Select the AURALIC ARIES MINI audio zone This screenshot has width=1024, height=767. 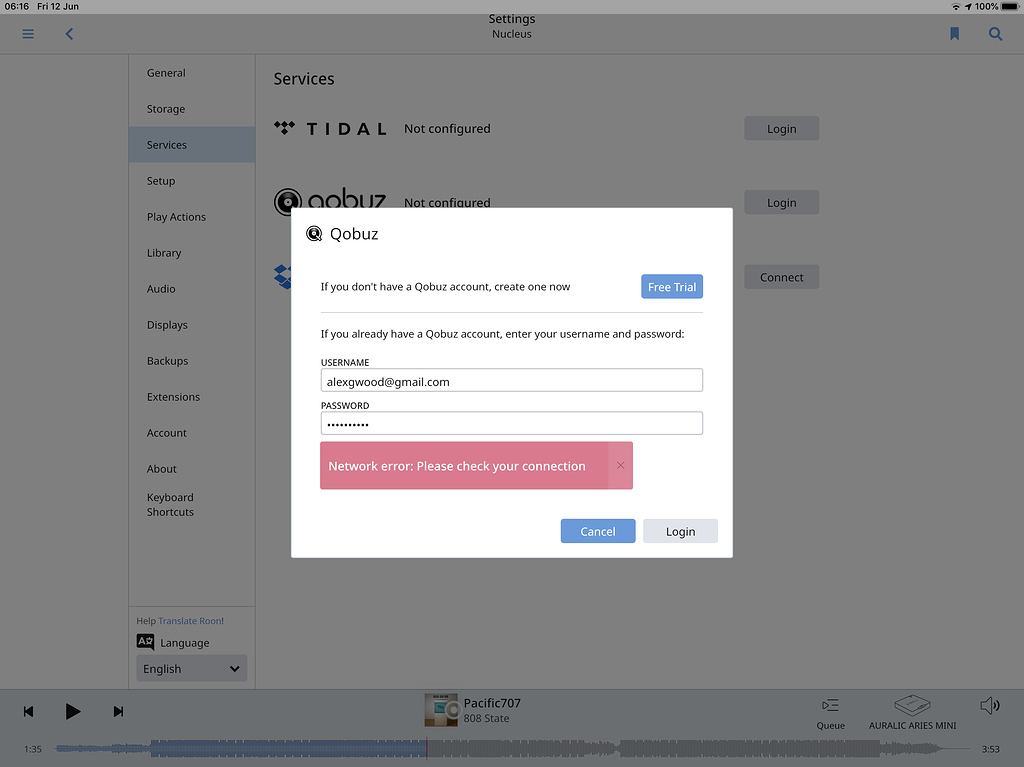pos(911,711)
